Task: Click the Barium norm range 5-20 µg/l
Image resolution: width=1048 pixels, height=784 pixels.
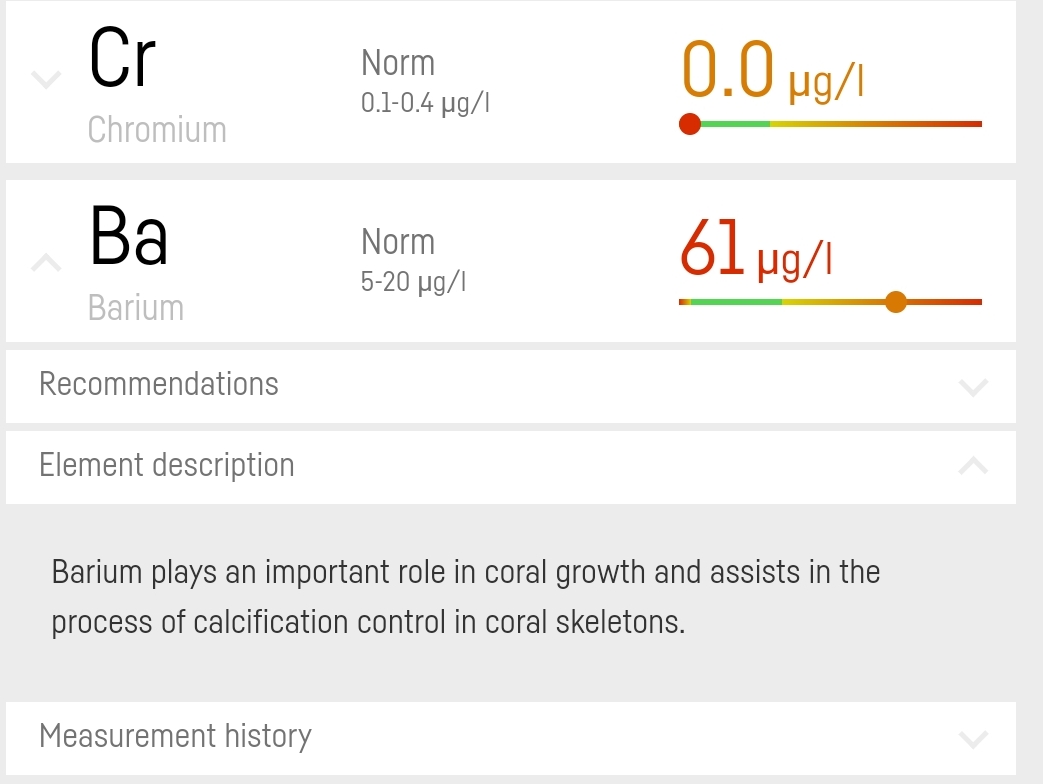Action: click(x=413, y=282)
